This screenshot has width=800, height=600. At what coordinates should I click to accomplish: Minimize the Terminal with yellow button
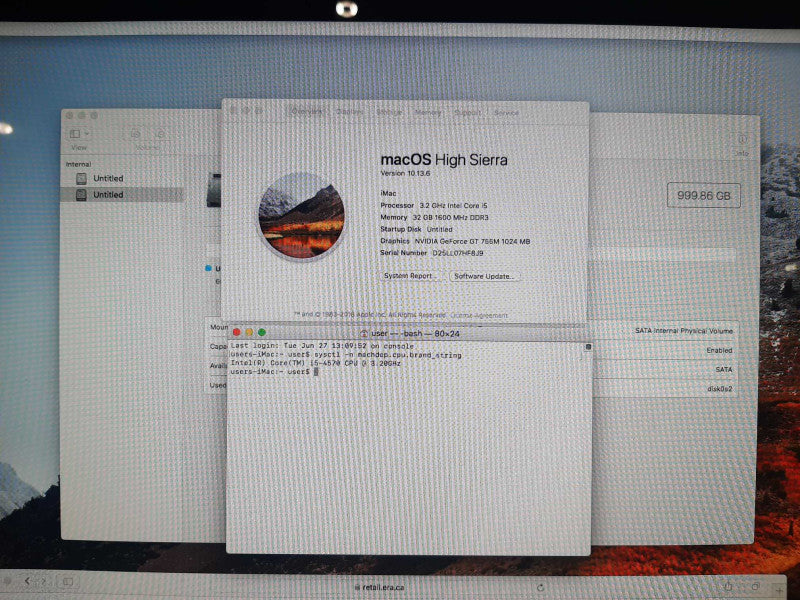click(x=249, y=332)
